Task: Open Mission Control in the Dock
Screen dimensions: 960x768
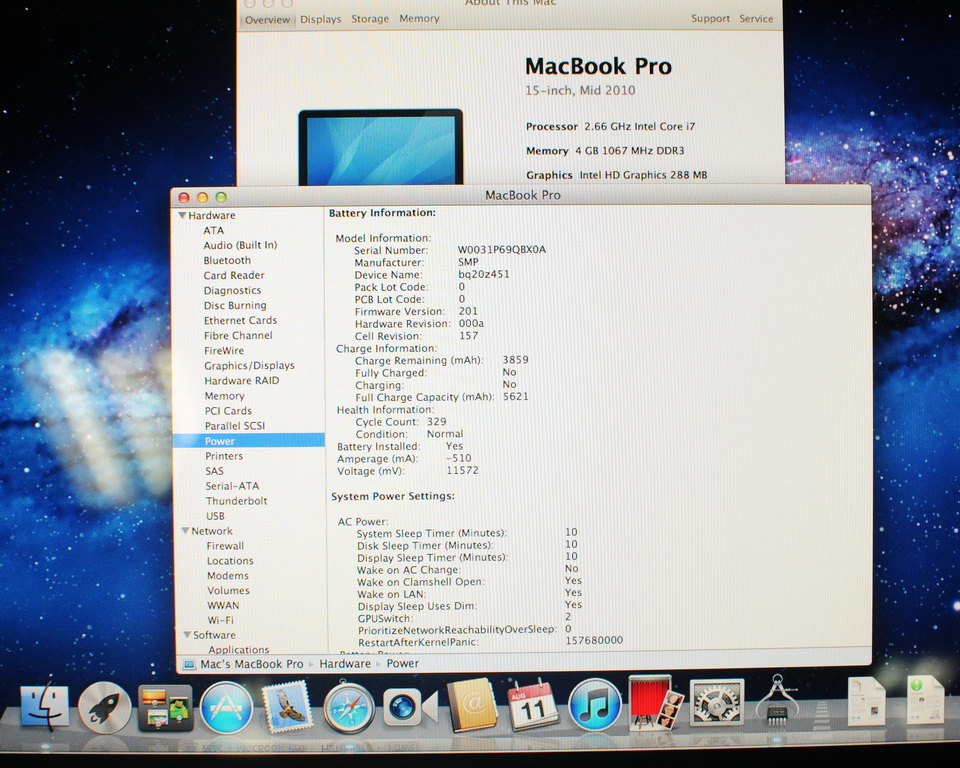Action: point(165,708)
